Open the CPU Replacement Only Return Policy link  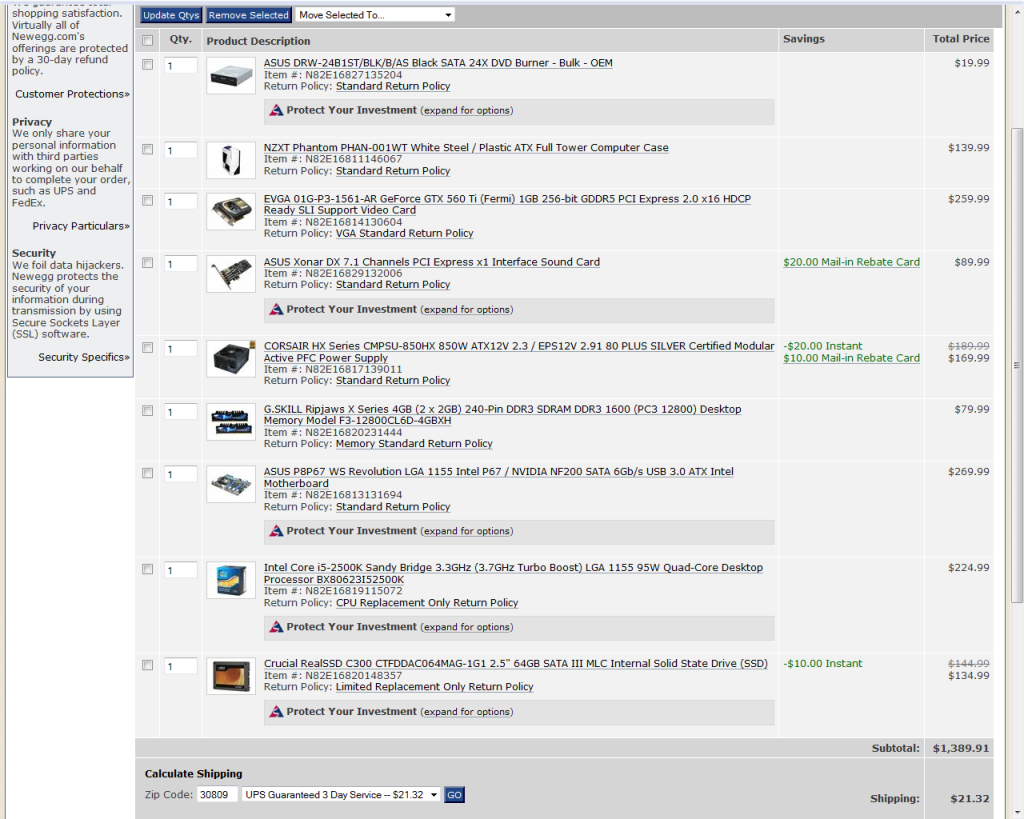point(427,603)
